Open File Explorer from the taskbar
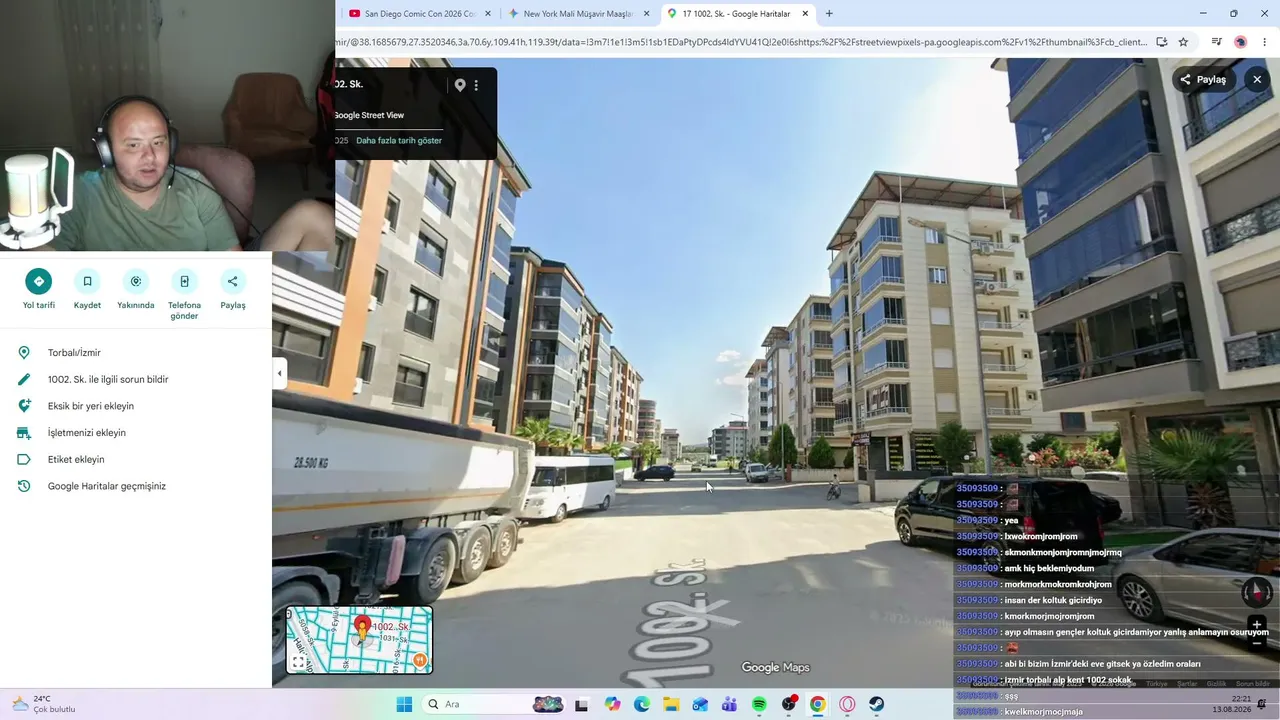1280x720 pixels. coord(671,704)
